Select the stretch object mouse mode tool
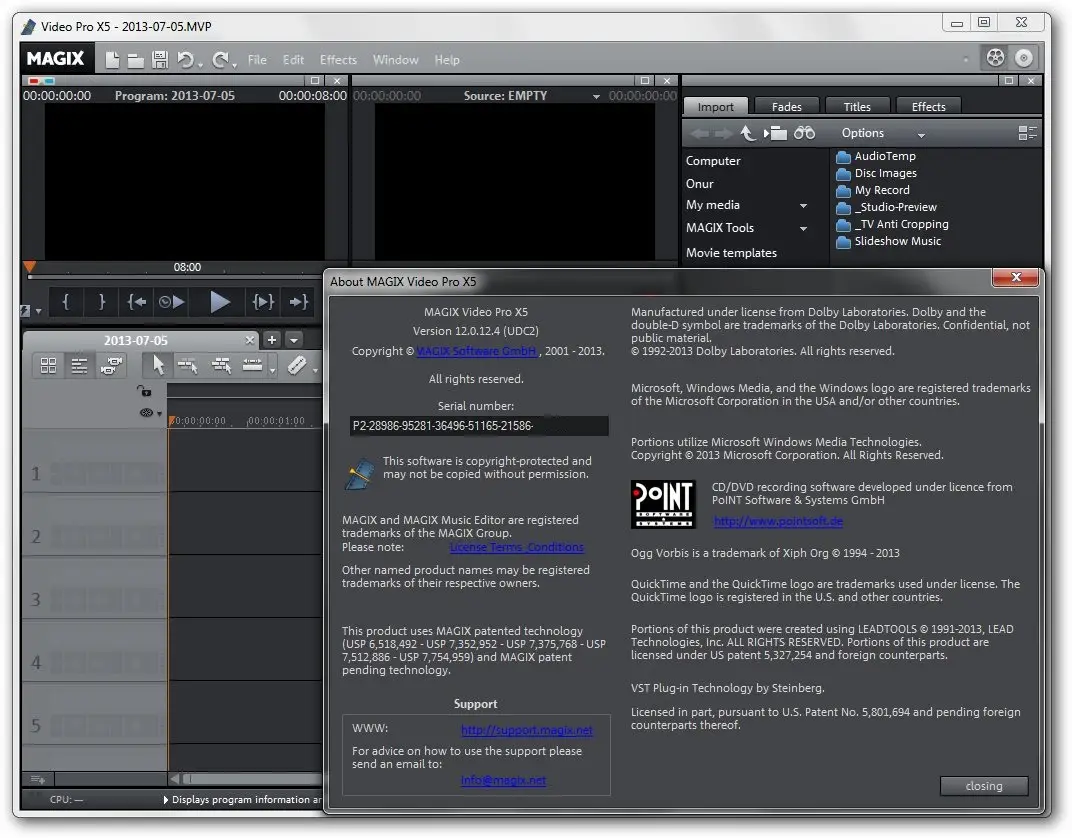 tap(252, 366)
